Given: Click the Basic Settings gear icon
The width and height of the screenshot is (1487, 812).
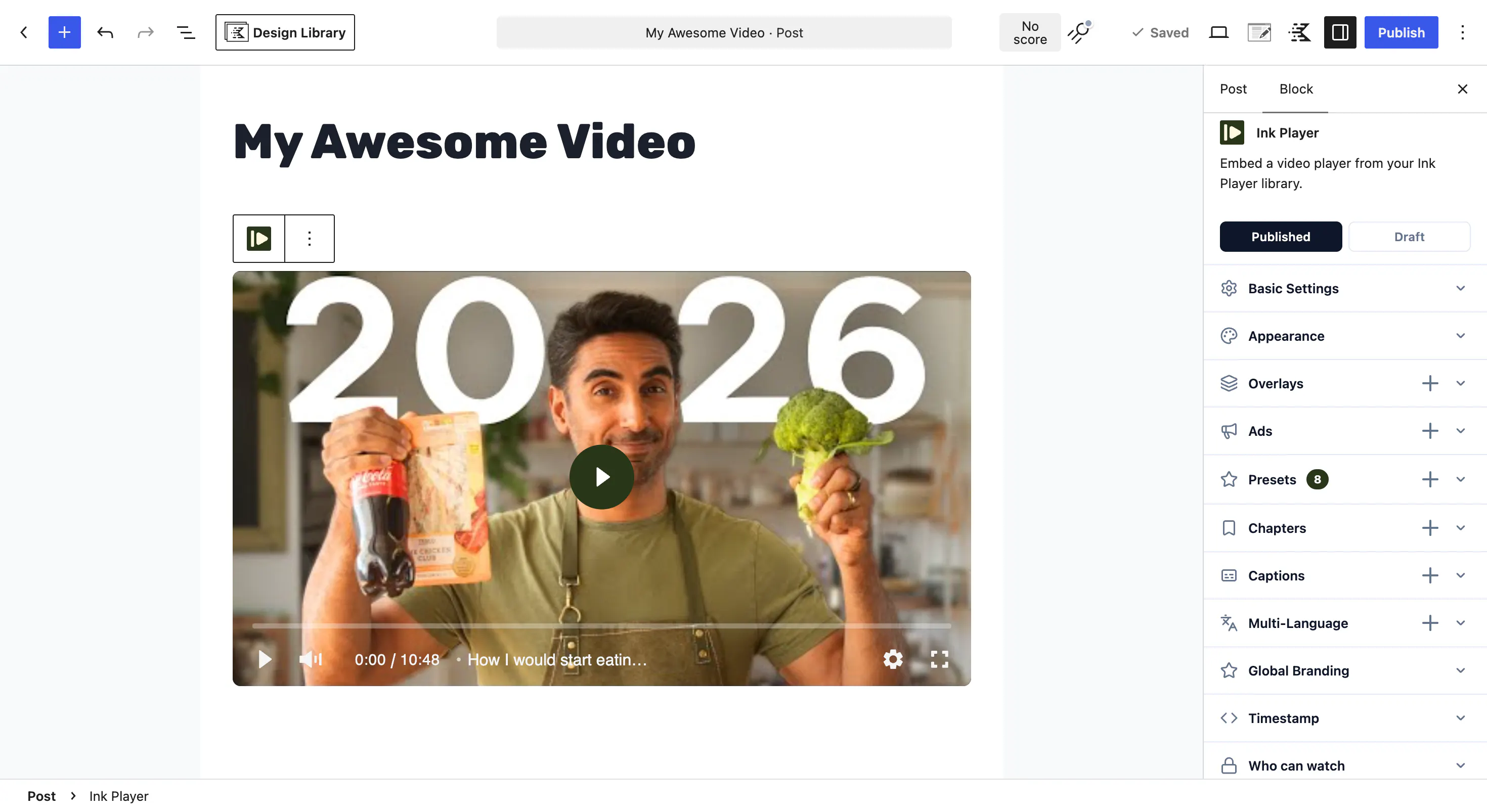Looking at the screenshot, I should [1229, 288].
